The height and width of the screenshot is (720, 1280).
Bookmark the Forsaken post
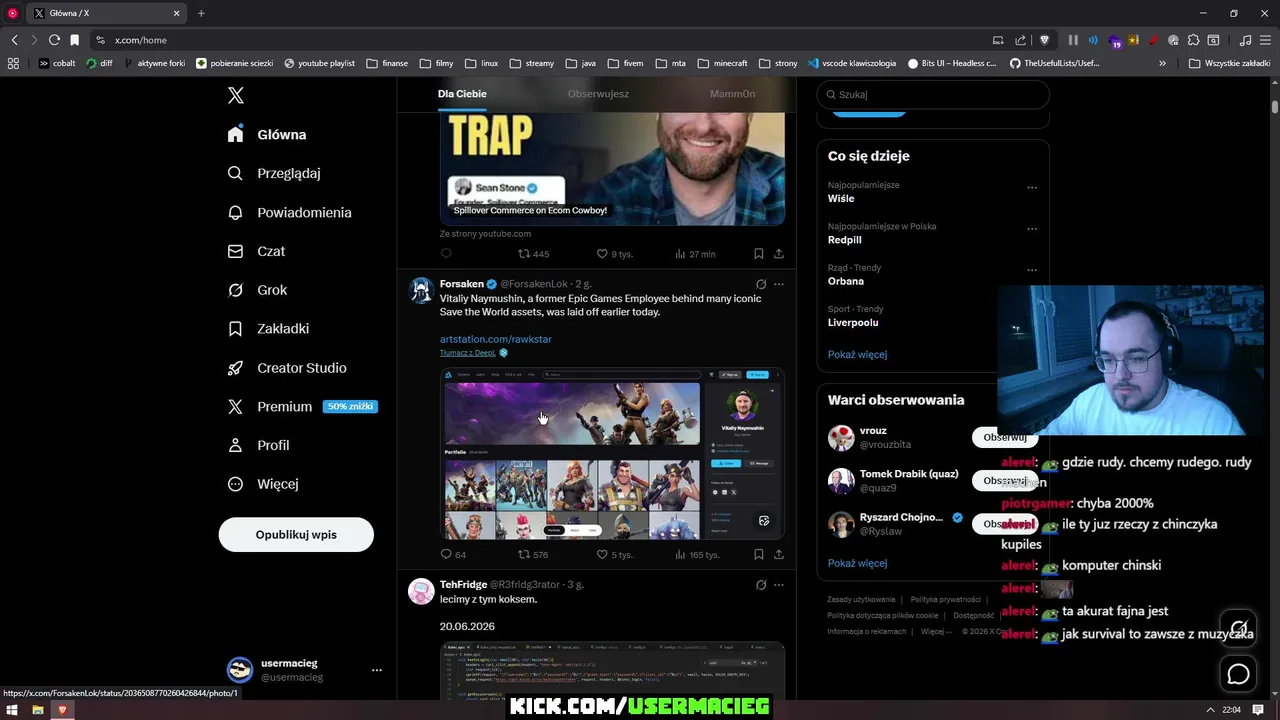pos(759,554)
